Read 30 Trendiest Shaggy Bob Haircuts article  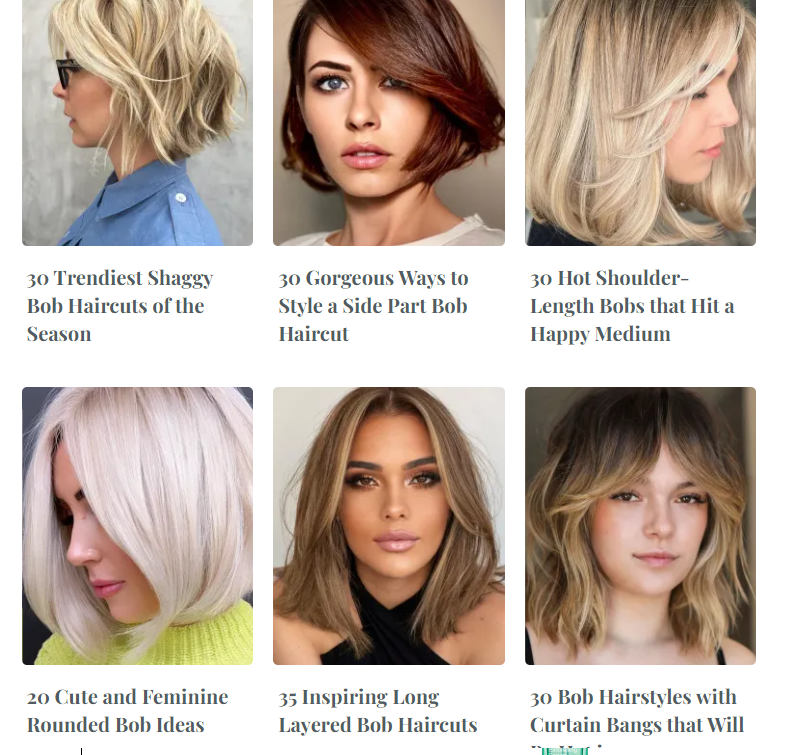(120, 306)
